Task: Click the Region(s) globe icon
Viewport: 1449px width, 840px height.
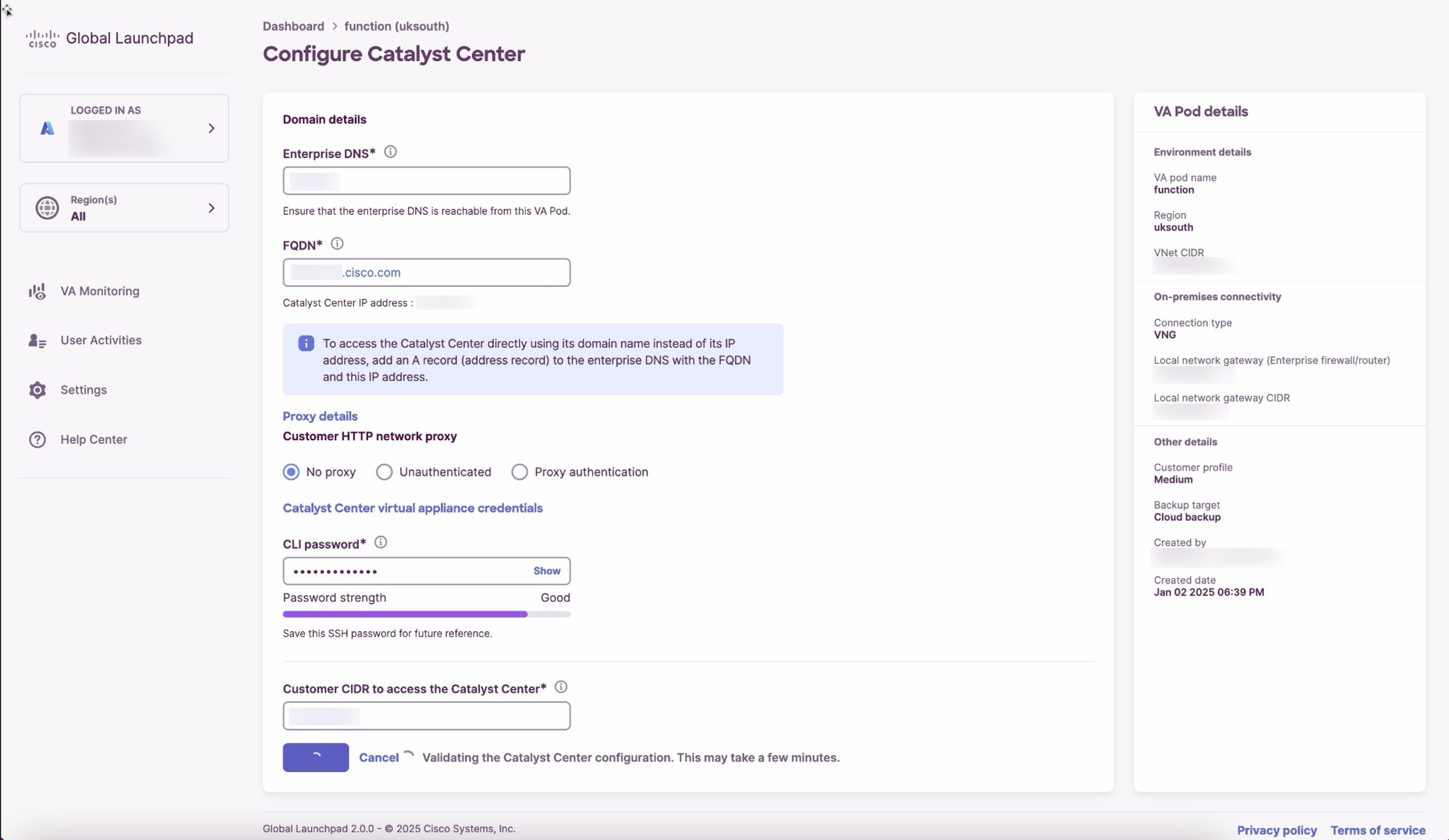Action: point(47,208)
